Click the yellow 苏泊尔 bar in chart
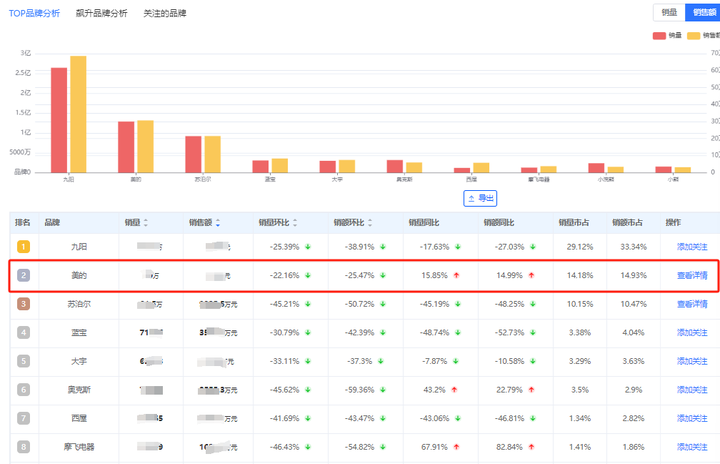 pos(213,154)
